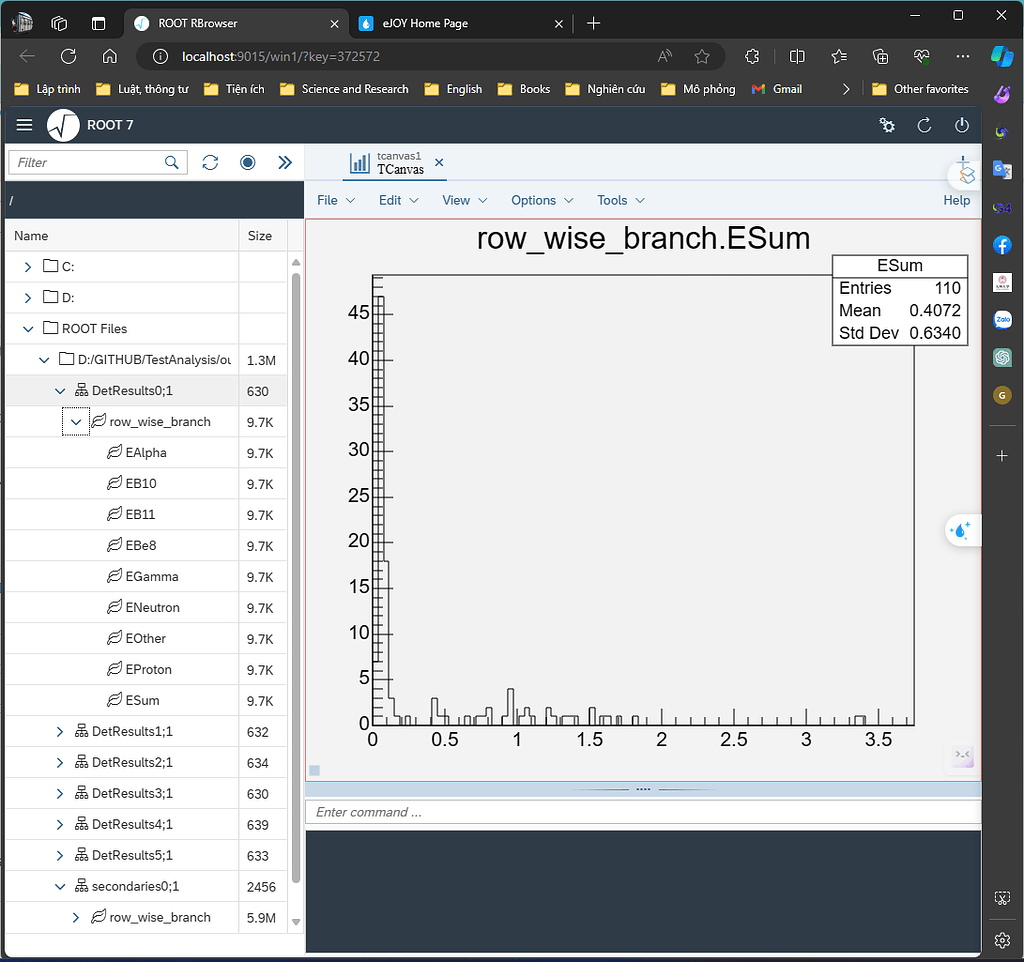Click the Help button in canvas menubar
1024x962 pixels.
tap(956, 200)
